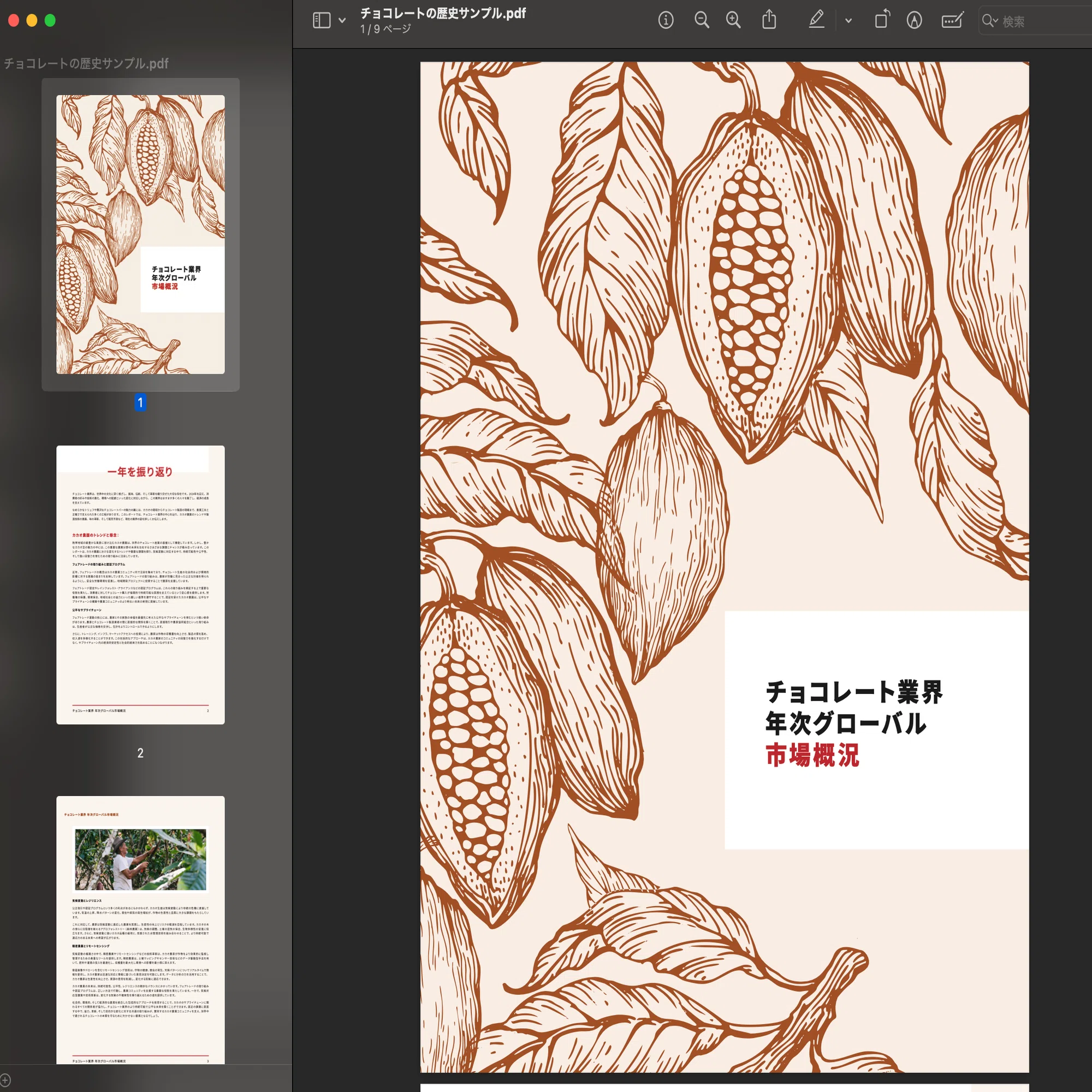
Task: Click the window title チョコレートの歴史サンプル.pdf
Action: pos(443,13)
